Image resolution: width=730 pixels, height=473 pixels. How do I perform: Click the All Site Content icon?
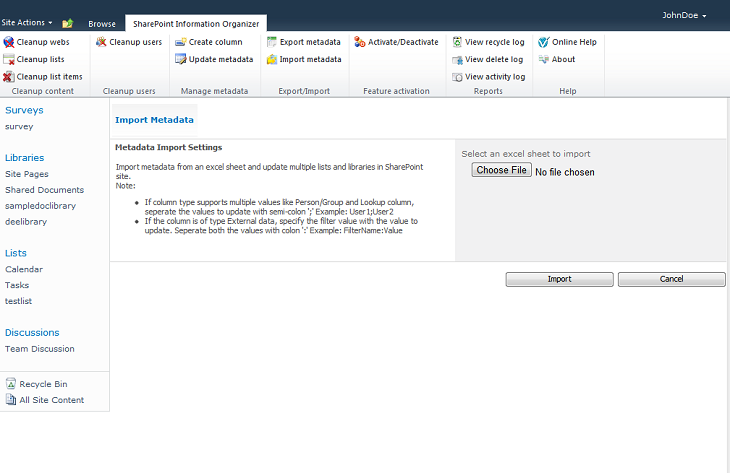pos(11,399)
